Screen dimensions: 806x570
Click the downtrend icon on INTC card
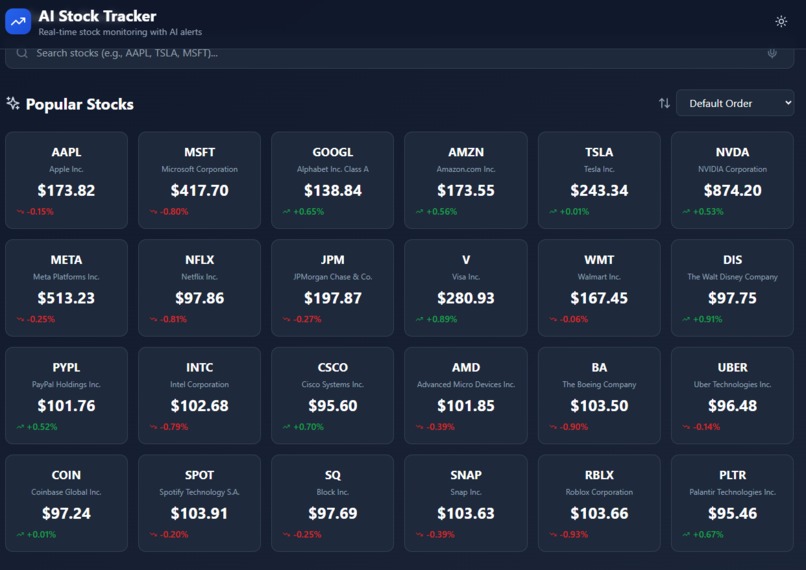point(153,427)
